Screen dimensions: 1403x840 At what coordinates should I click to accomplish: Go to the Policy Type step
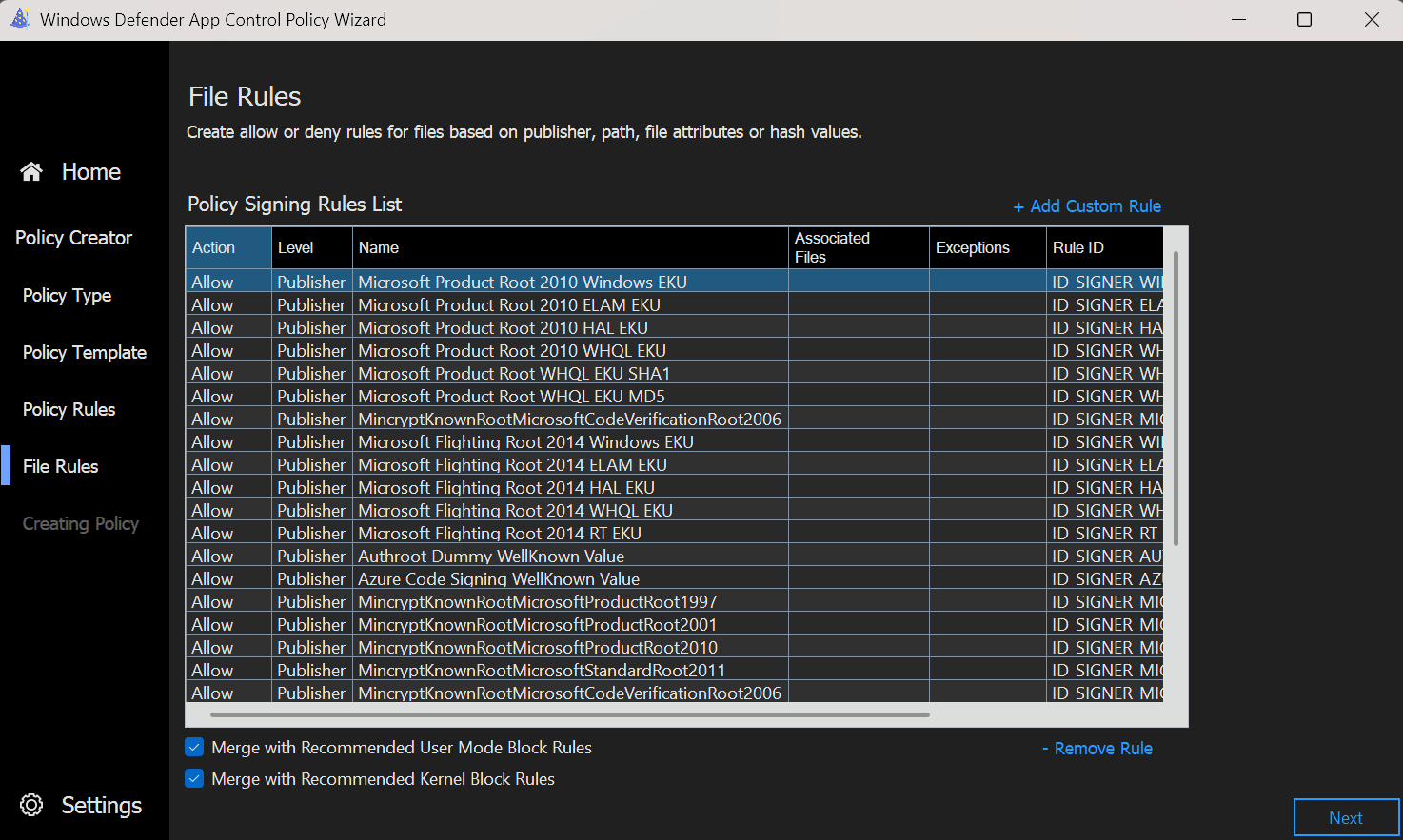tap(67, 296)
